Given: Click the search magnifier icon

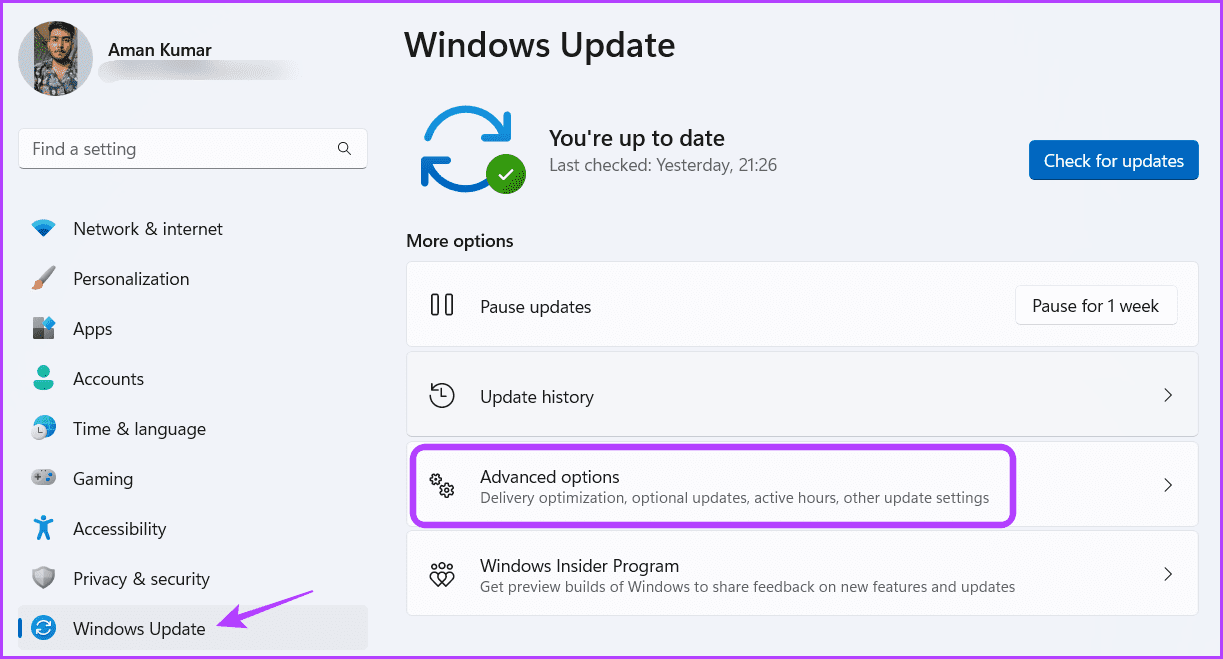Looking at the screenshot, I should (344, 149).
